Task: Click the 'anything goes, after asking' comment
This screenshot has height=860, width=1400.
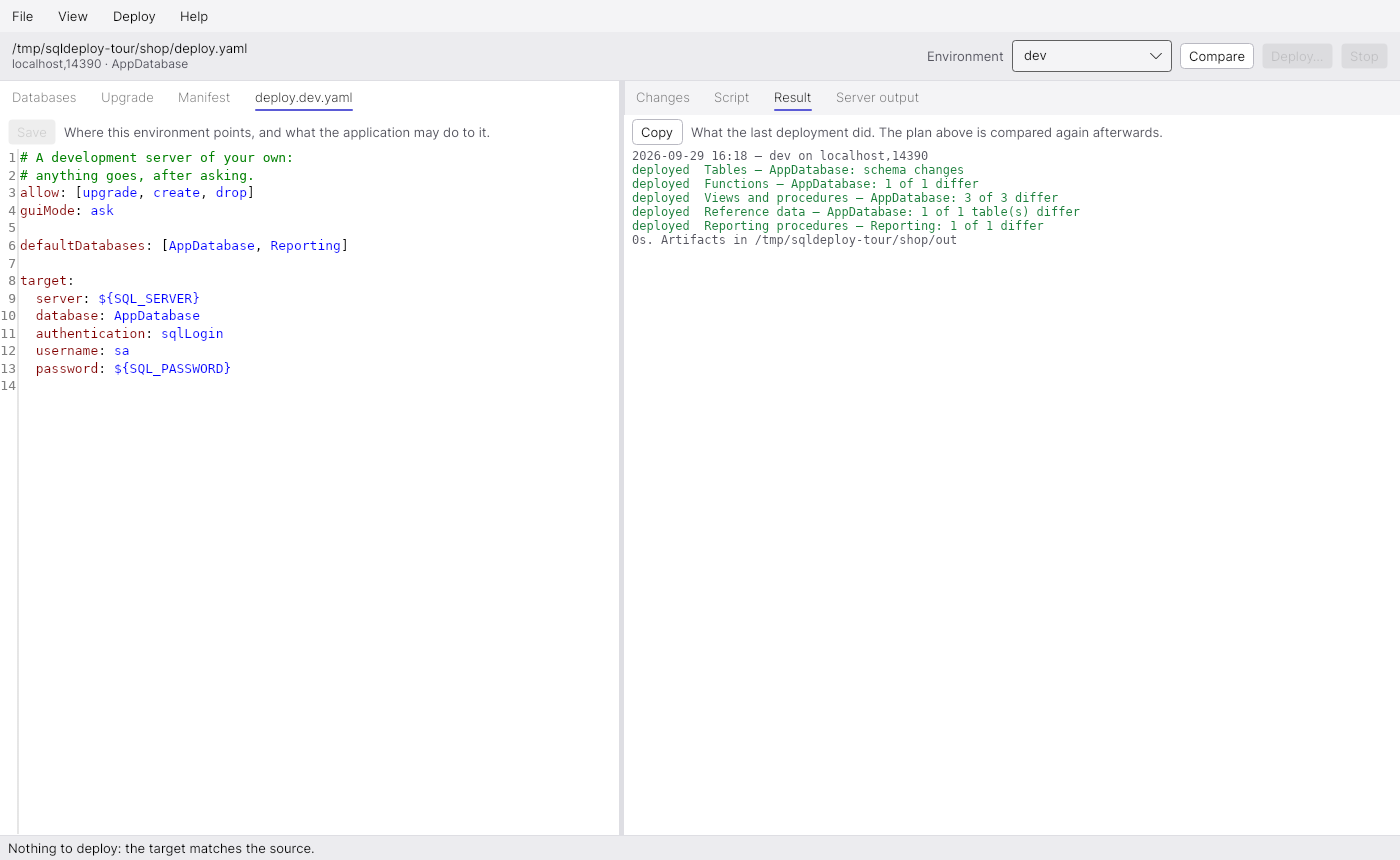Action: click(137, 175)
